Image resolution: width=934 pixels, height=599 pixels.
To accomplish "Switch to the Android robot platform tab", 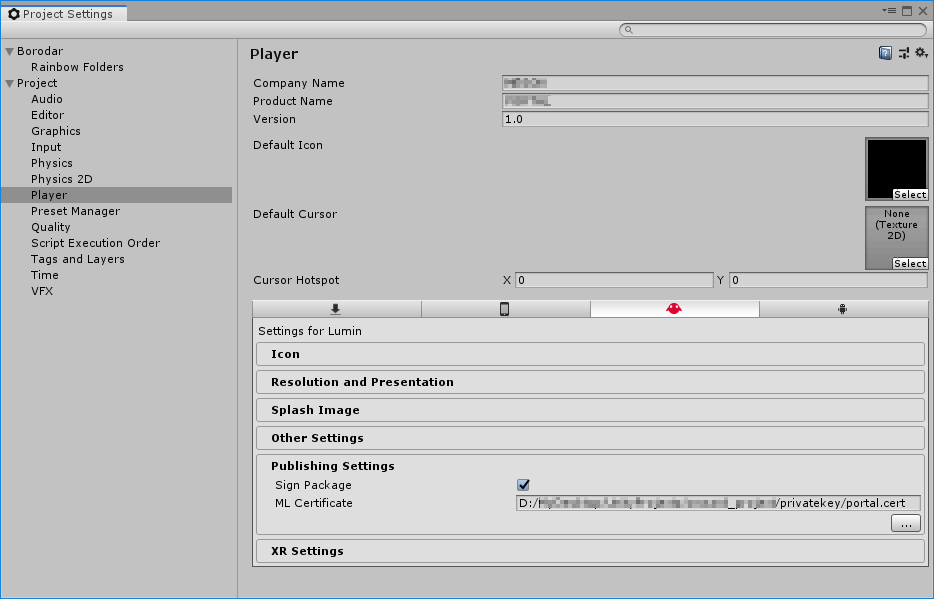I will coord(843,309).
